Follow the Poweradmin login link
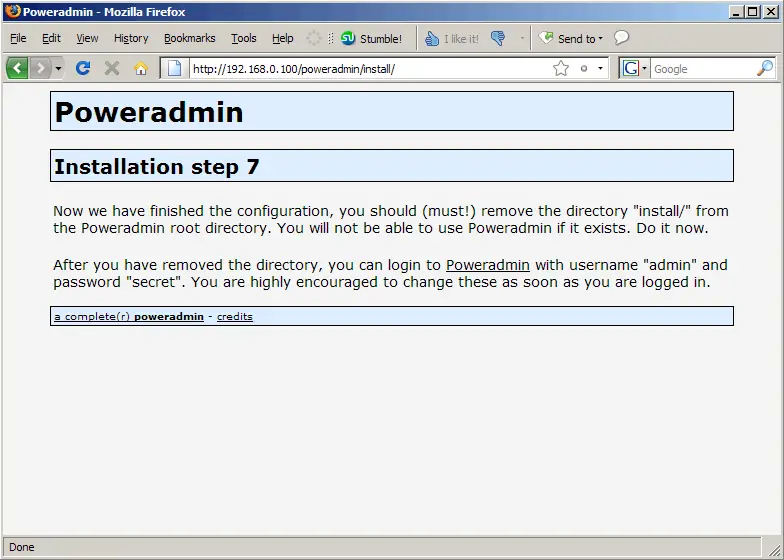 pyautogui.click(x=488, y=265)
